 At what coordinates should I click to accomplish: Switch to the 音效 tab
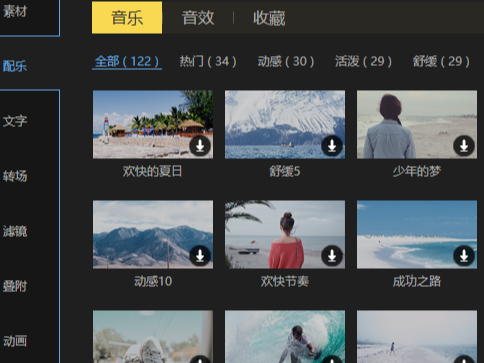coord(198,18)
